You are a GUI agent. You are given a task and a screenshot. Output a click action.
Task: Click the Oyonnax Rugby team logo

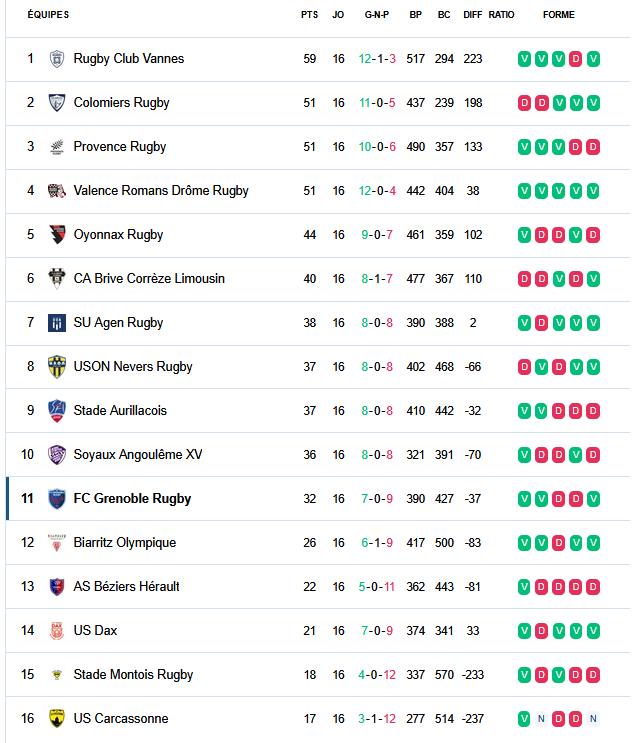click(x=57, y=235)
